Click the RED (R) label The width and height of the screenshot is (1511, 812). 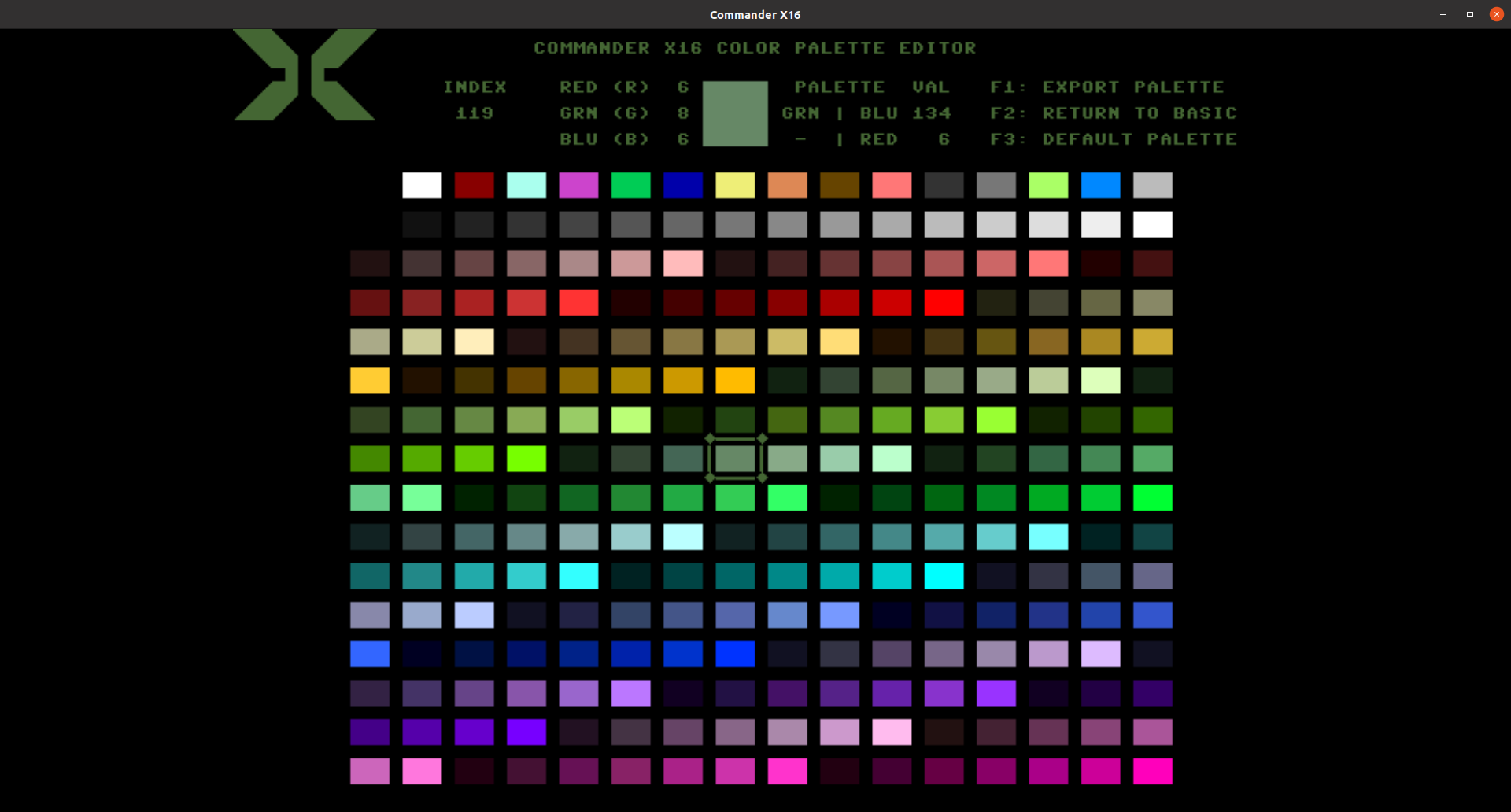[604, 87]
